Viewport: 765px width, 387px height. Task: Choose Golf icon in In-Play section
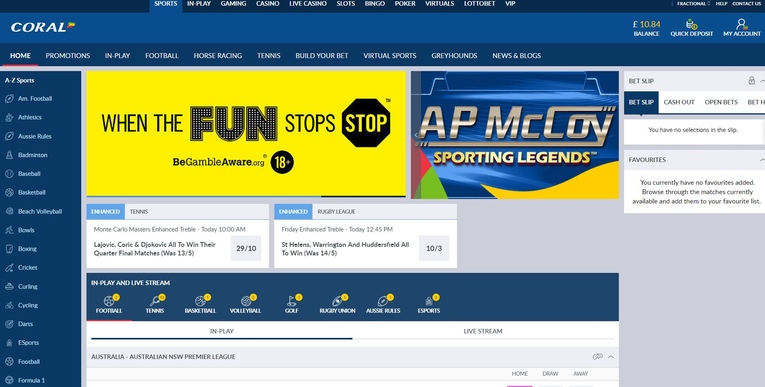tap(292, 301)
